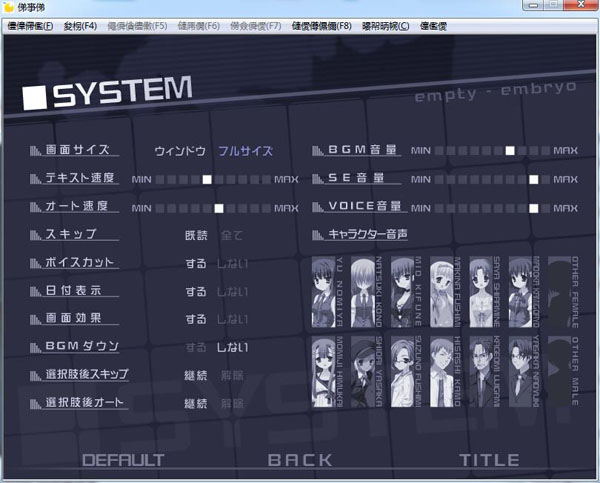Toggle Makina Fushimi character voice portrait
The image size is (600, 483).
pos(442,292)
